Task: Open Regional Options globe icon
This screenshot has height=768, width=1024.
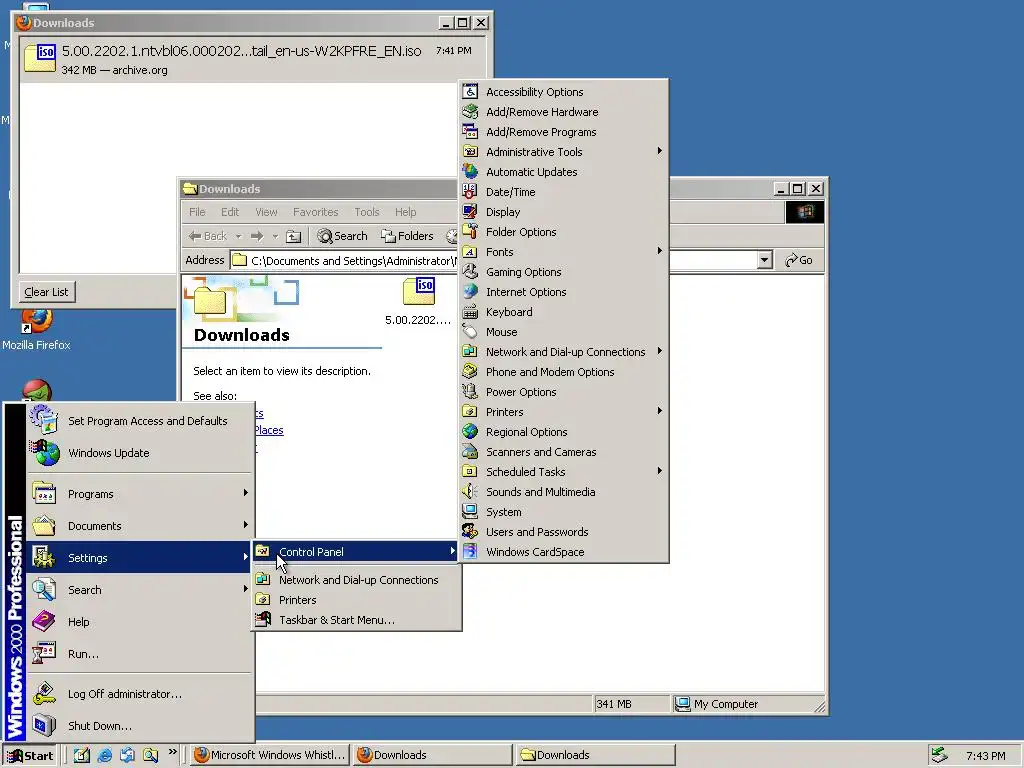Action: (470, 432)
